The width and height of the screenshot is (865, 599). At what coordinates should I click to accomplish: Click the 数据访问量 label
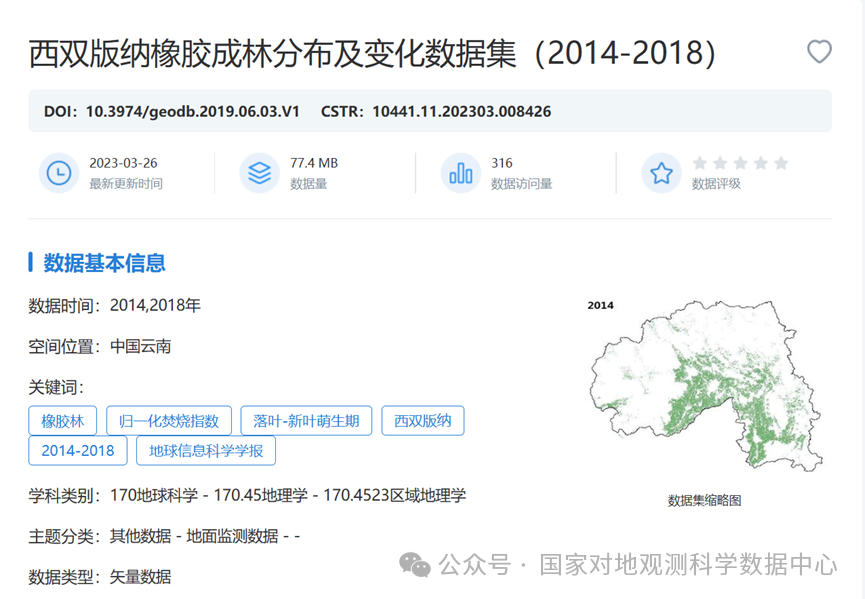point(521,184)
